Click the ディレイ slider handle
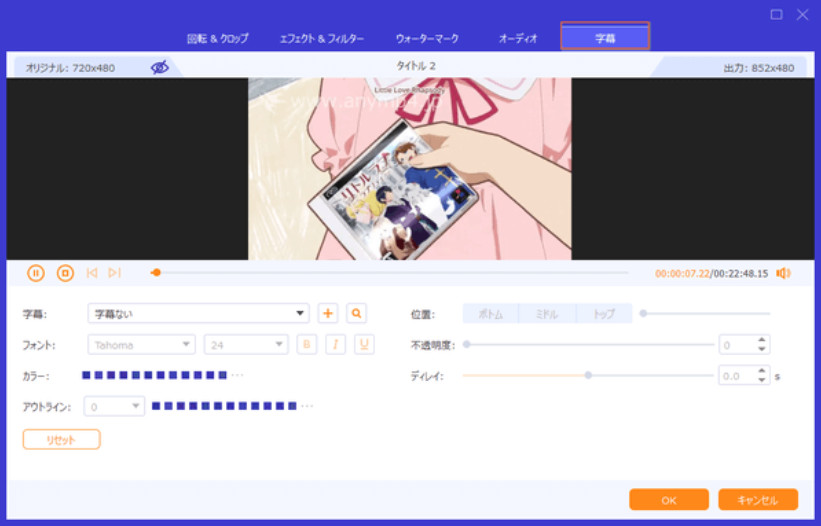This screenshot has width=821, height=526. pyautogui.click(x=588, y=375)
